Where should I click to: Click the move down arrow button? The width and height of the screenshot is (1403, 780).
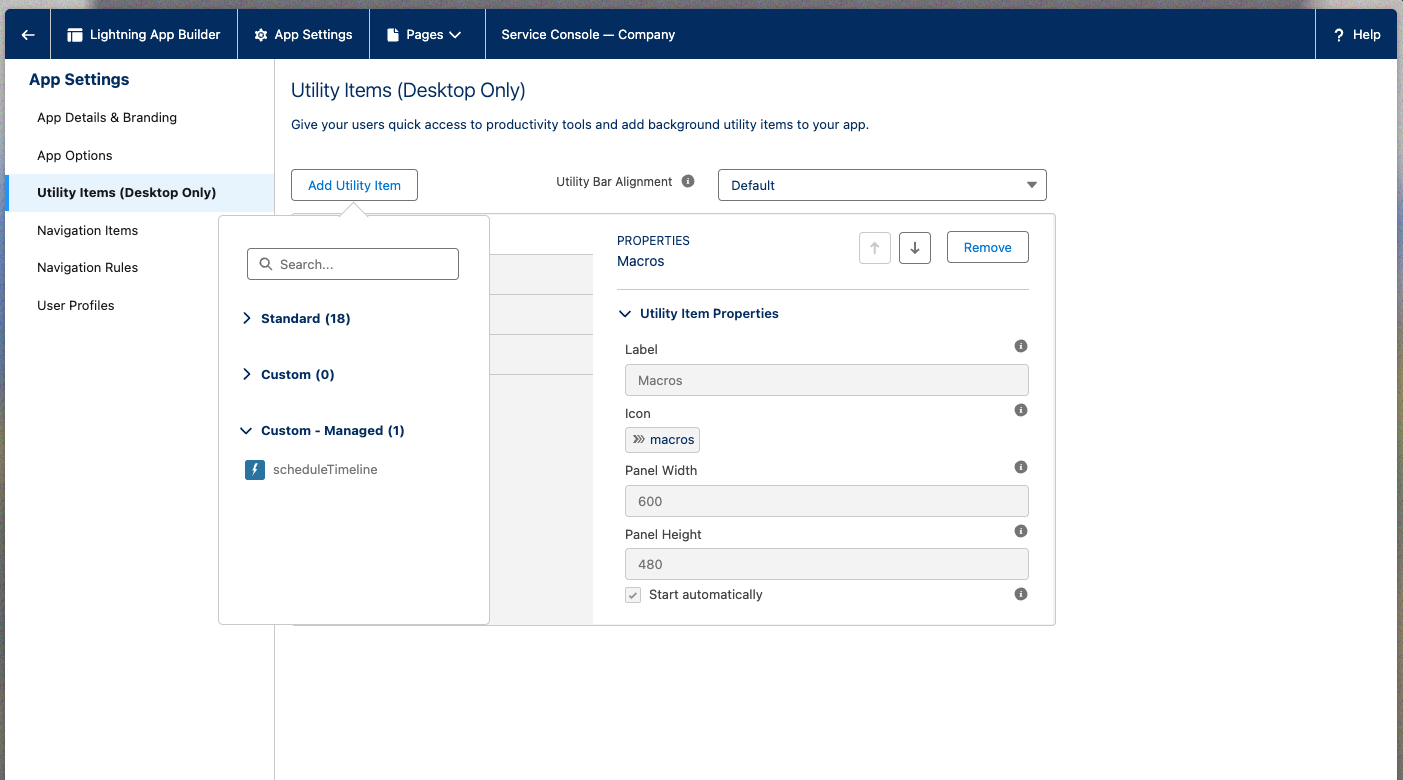pyautogui.click(x=915, y=248)
